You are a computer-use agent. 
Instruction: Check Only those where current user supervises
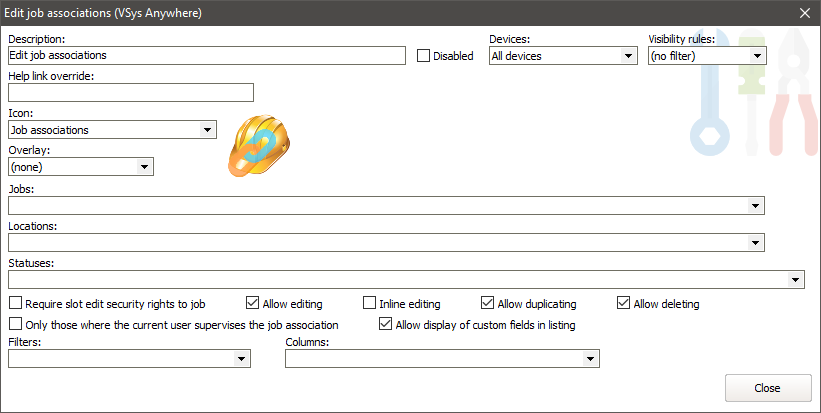pos(15,324)
